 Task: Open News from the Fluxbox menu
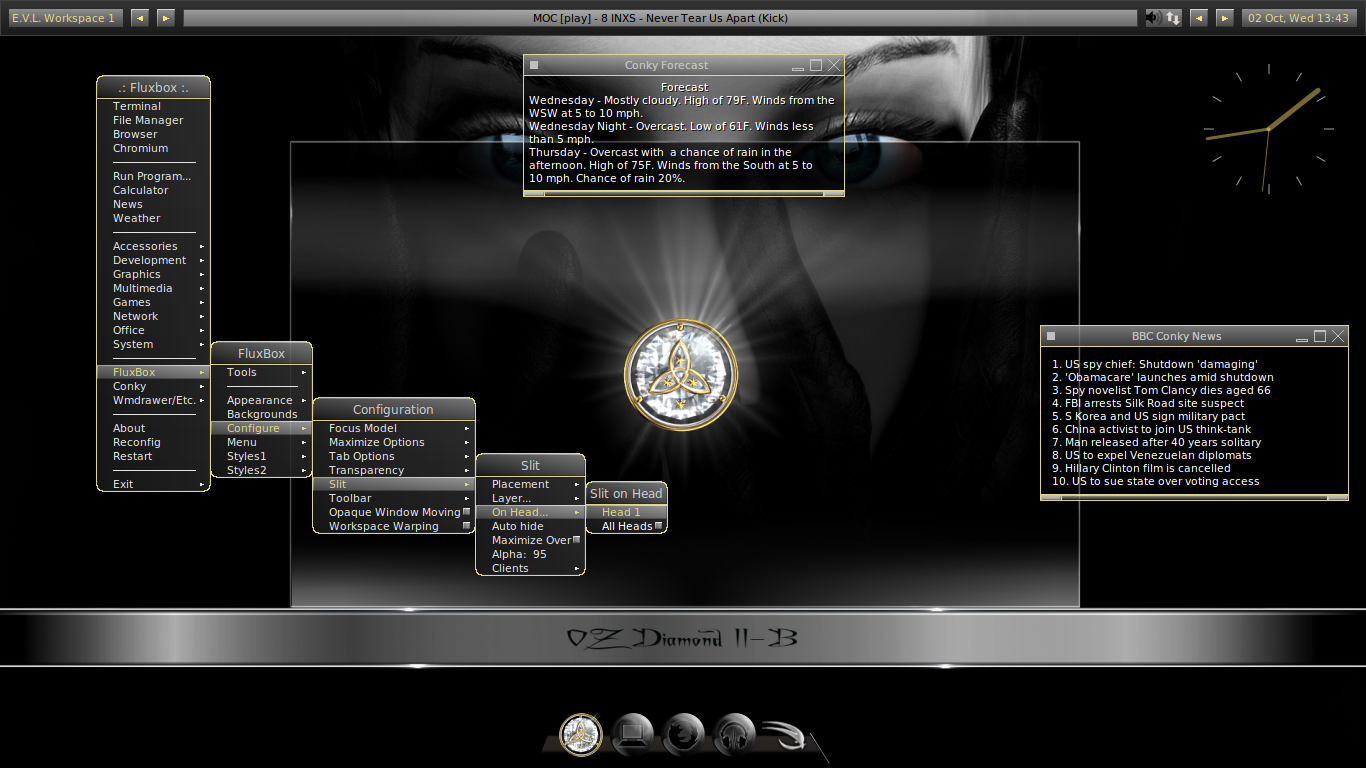click(153, 204)
